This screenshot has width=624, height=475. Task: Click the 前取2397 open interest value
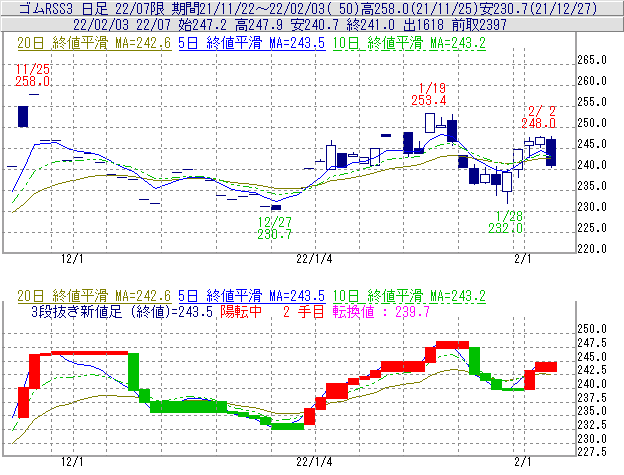click(479, 25)
